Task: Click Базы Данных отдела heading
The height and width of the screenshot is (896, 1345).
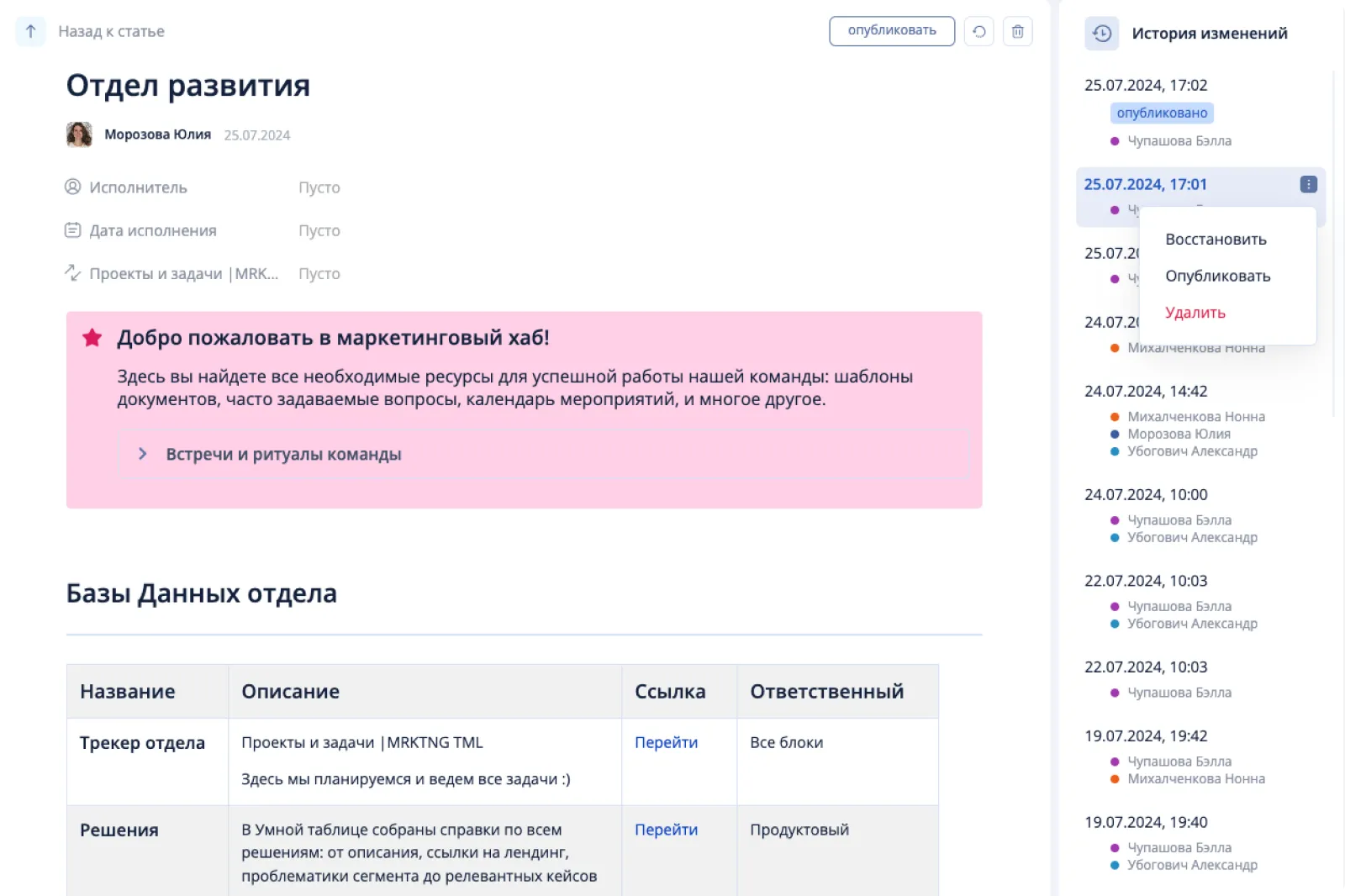Action: tap(202, 593)
